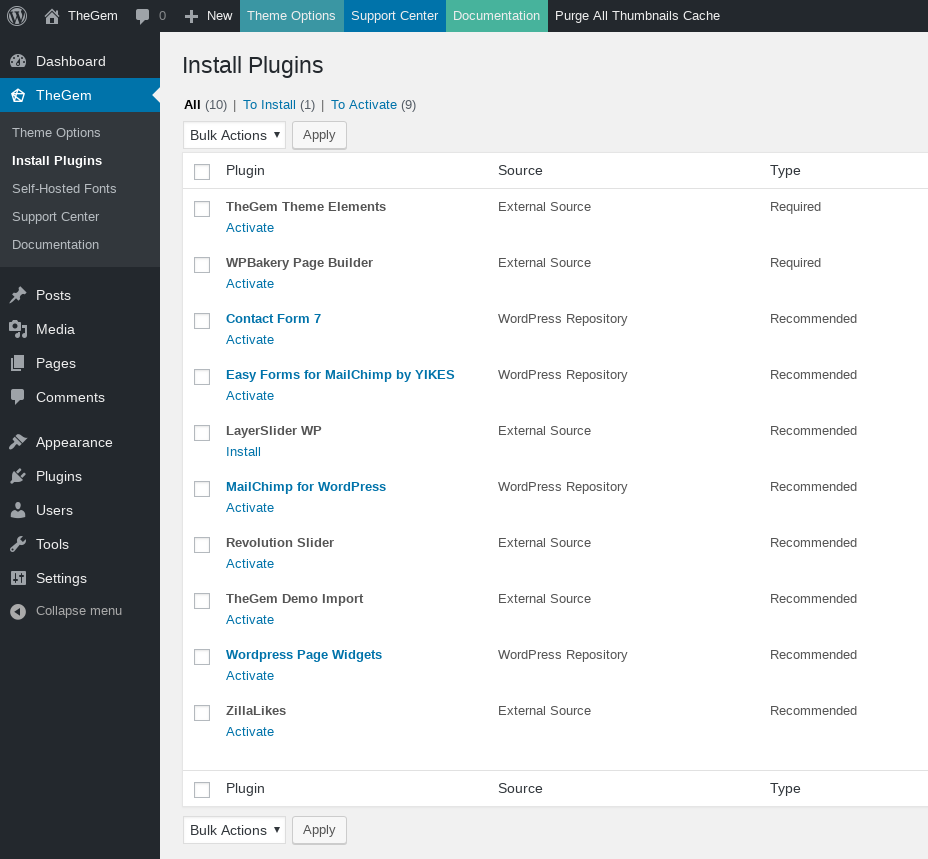Select the Tools wrench icon
Viewport: 928px width, 859px height.
[18, 544]
